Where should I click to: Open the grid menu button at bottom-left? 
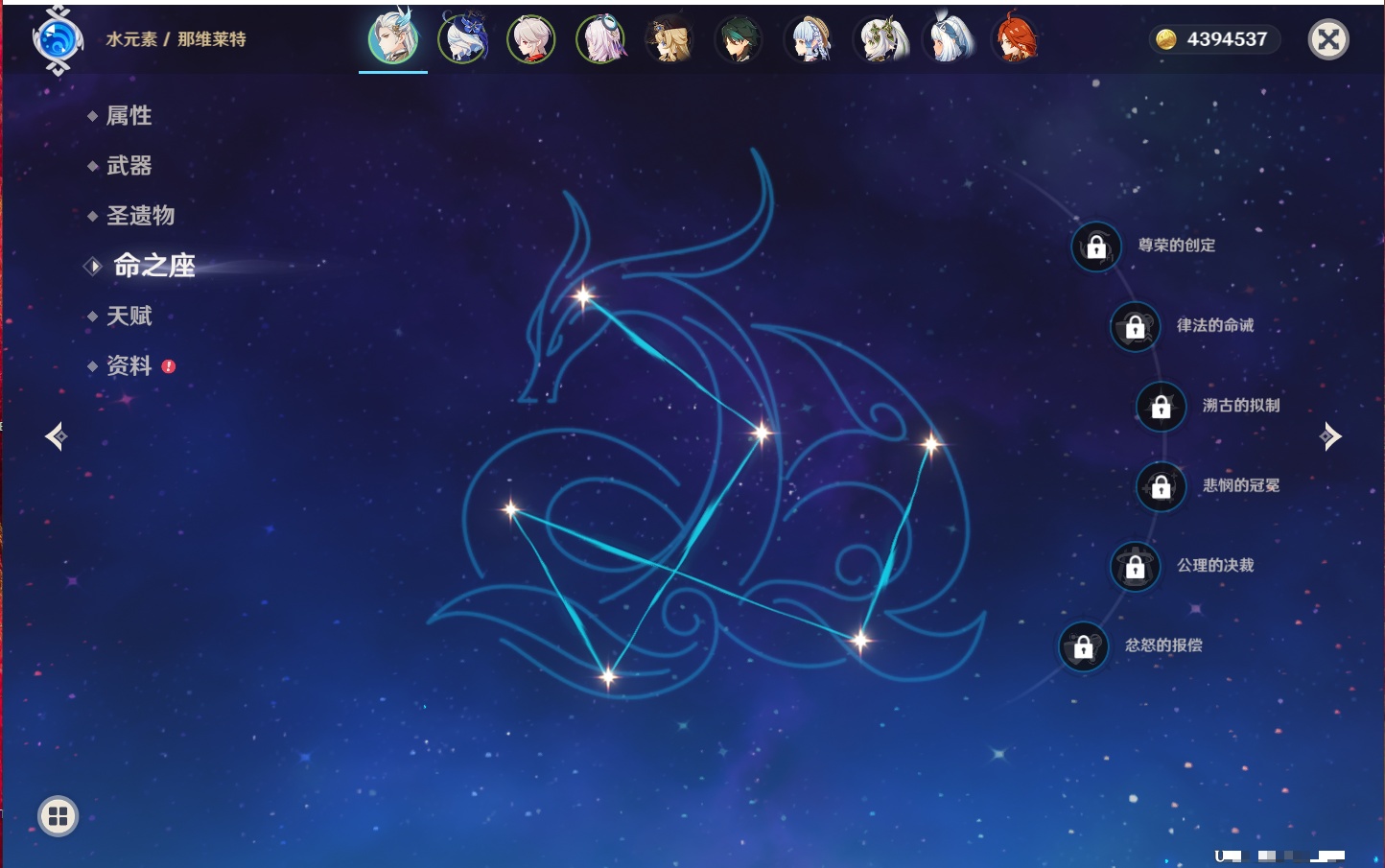coord(58,816)
